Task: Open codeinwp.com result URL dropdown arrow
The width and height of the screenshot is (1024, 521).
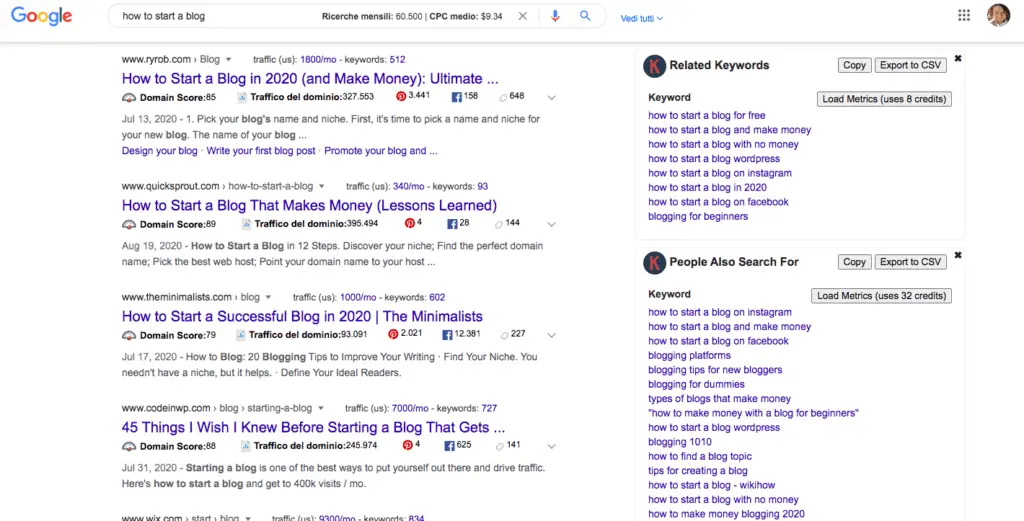Action: click(x=320, y=408)
